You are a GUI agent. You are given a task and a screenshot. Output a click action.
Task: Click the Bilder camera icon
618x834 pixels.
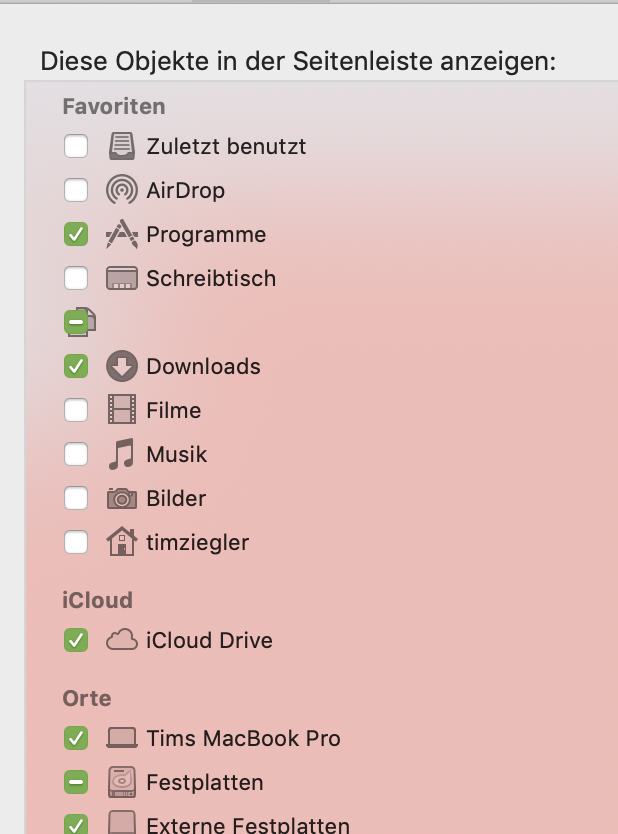point(122,498)
